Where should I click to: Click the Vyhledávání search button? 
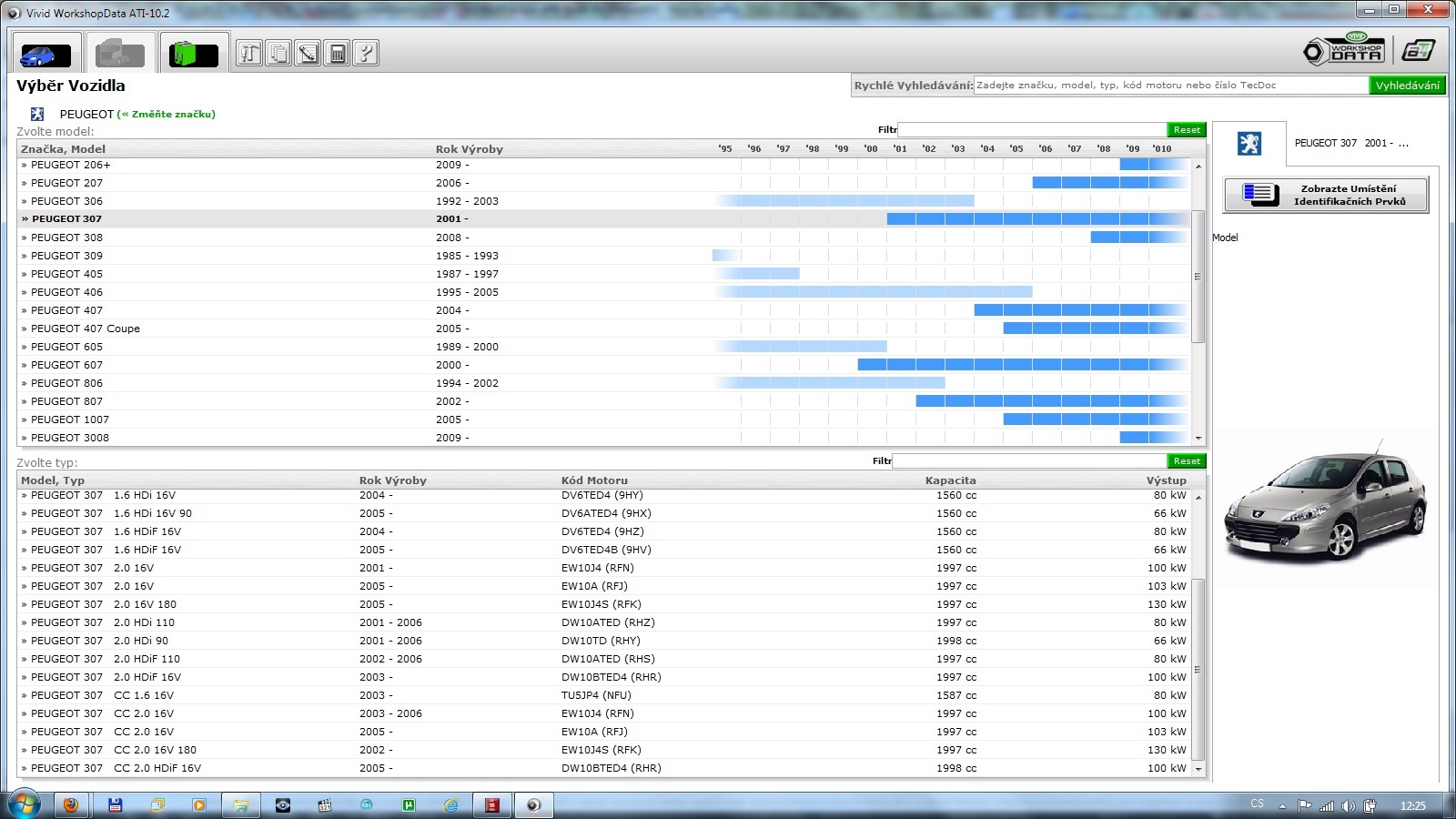pyautogui.click(x=1407, y=86)
